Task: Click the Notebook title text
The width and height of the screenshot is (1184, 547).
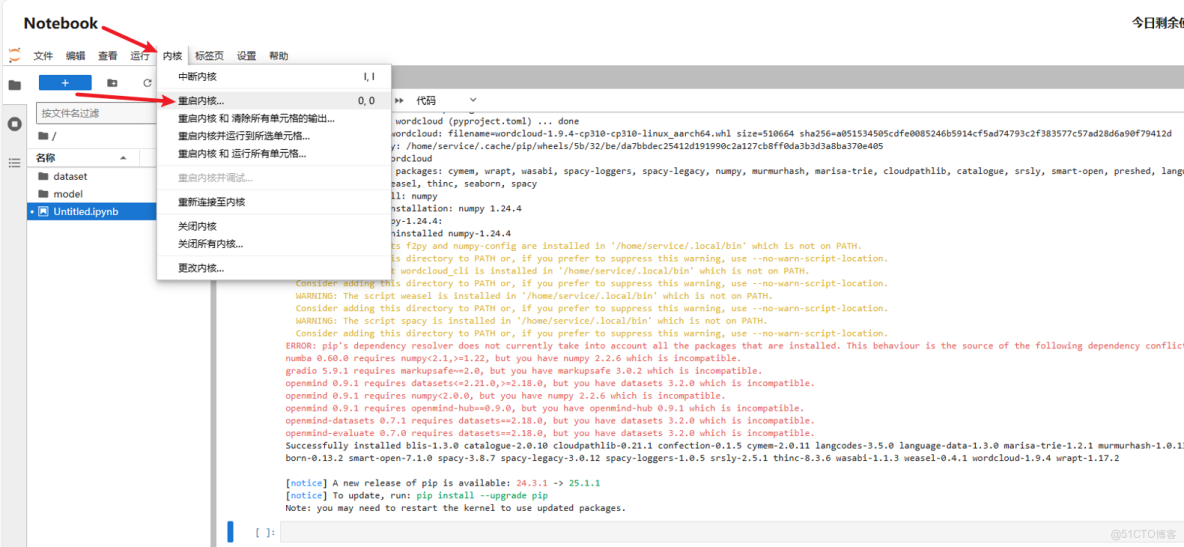Action: 60,23
